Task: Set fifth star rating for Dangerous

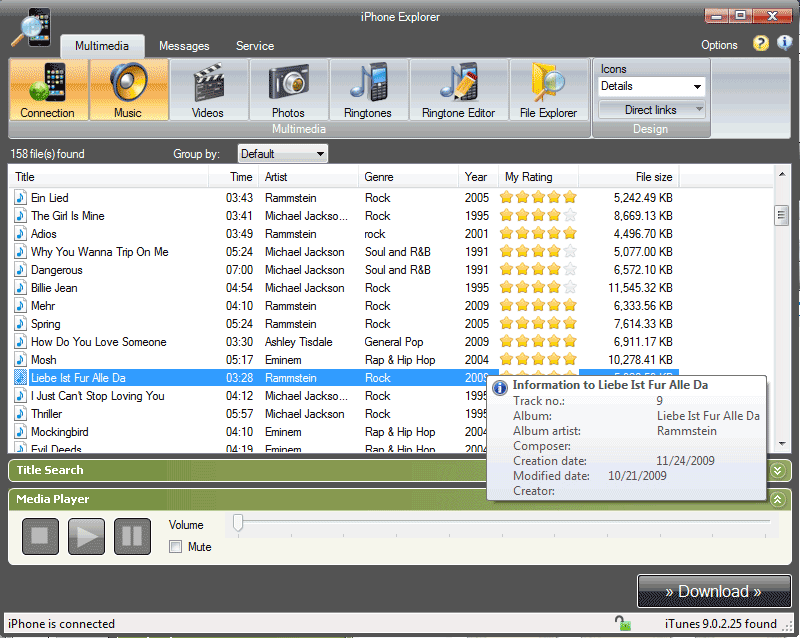Action: [570, 269]
